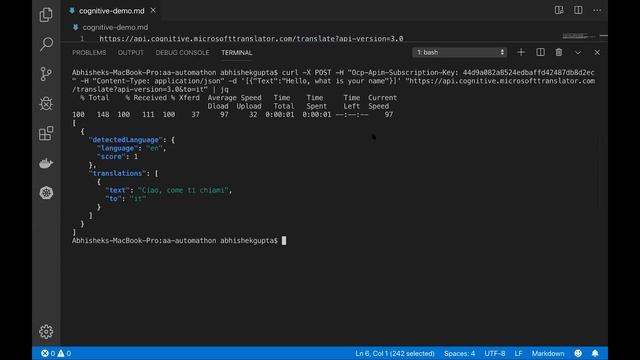Open the notifications bell
640x360 pixels.
click(x=595, y=353)
